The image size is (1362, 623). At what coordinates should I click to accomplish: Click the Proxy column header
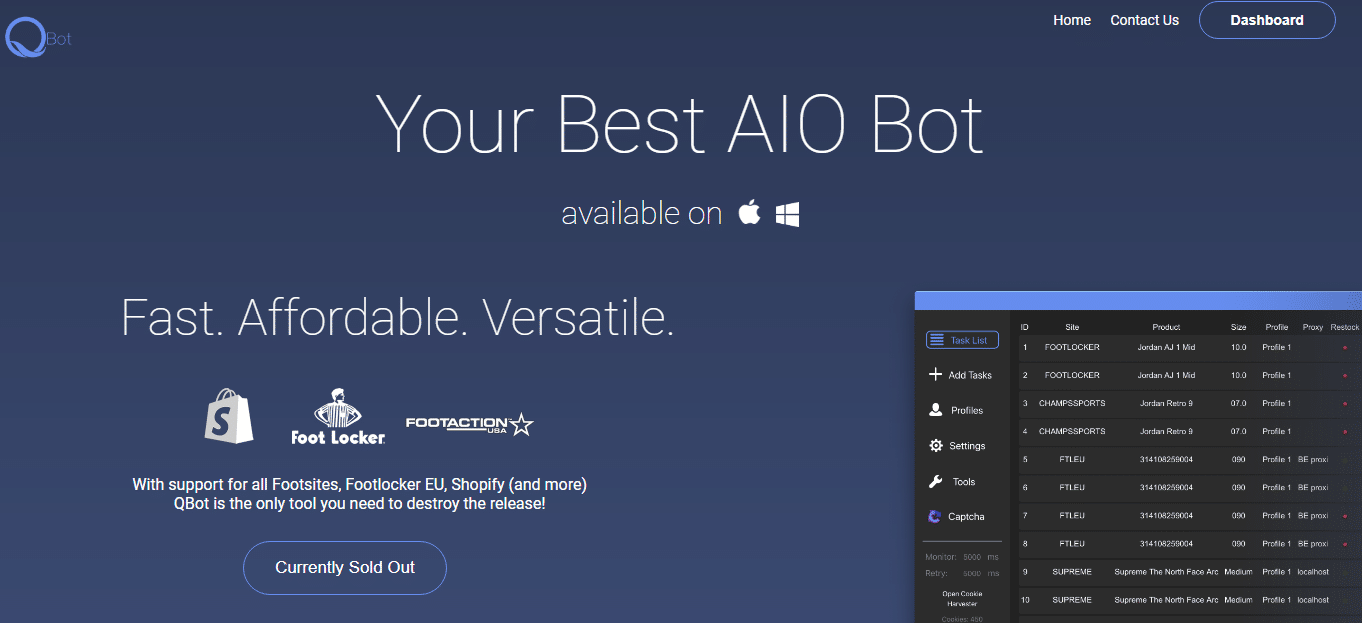1313,327
